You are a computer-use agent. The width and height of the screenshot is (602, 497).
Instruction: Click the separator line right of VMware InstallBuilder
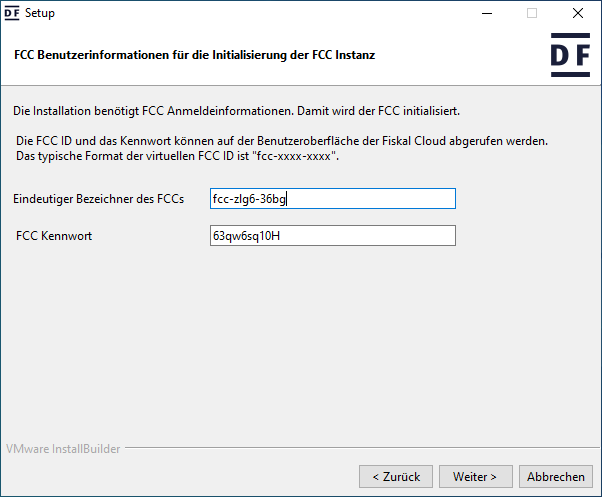360,449
